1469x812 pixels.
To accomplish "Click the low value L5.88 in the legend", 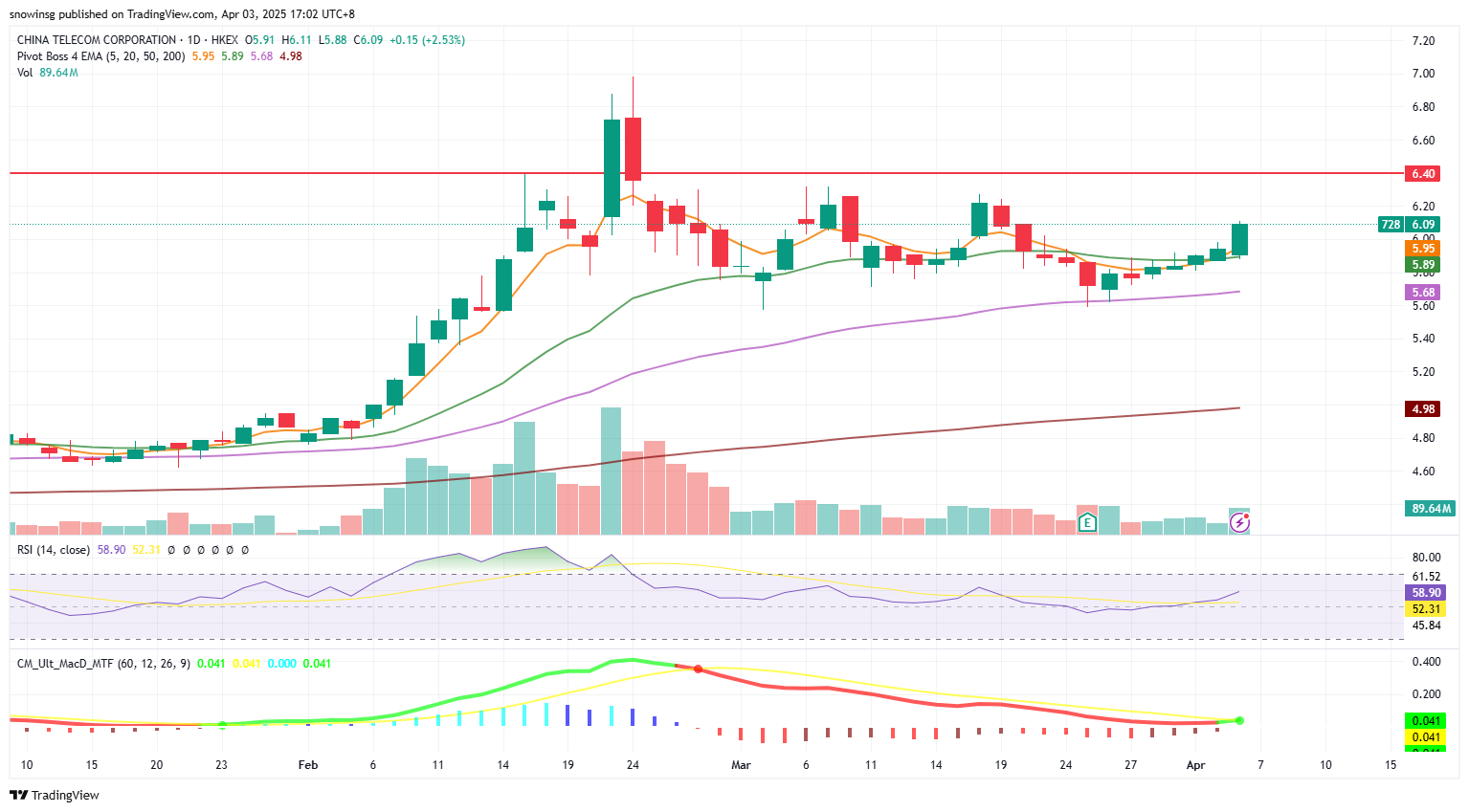I will tap(333, 40).
